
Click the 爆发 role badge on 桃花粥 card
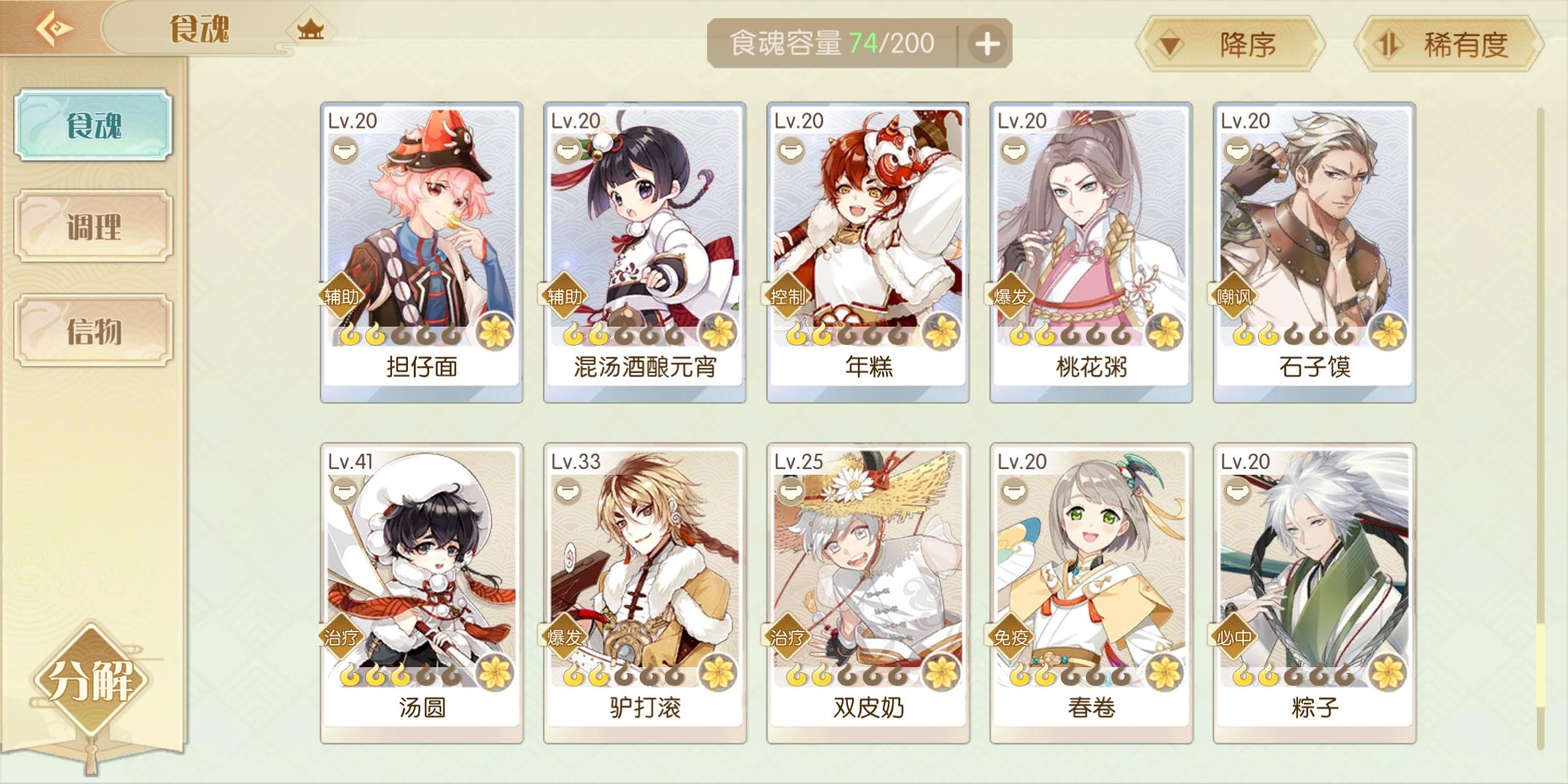point(1010,296)
